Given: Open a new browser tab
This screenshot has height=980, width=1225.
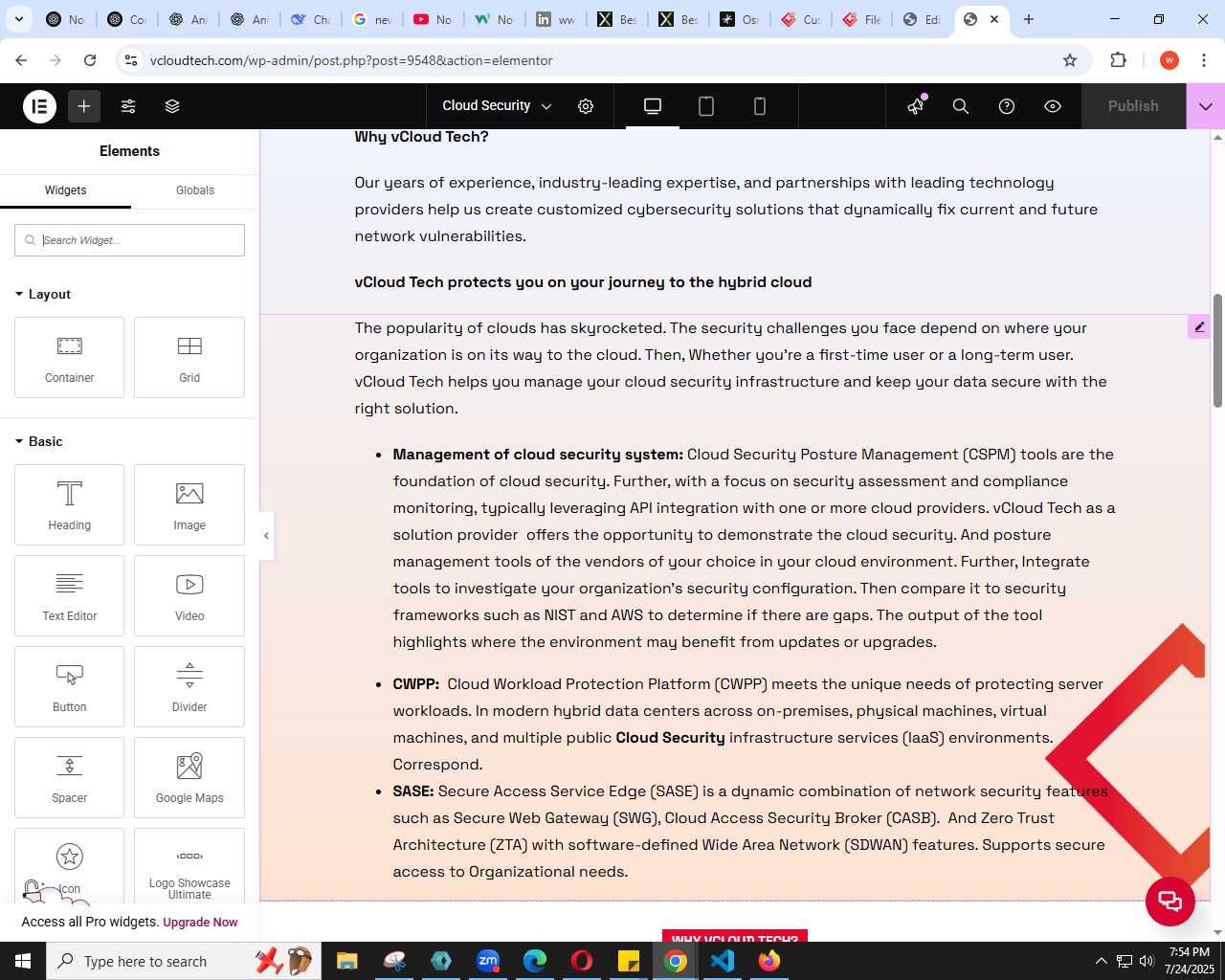Looking at the screenshot, I should [x=1029, y=19].
